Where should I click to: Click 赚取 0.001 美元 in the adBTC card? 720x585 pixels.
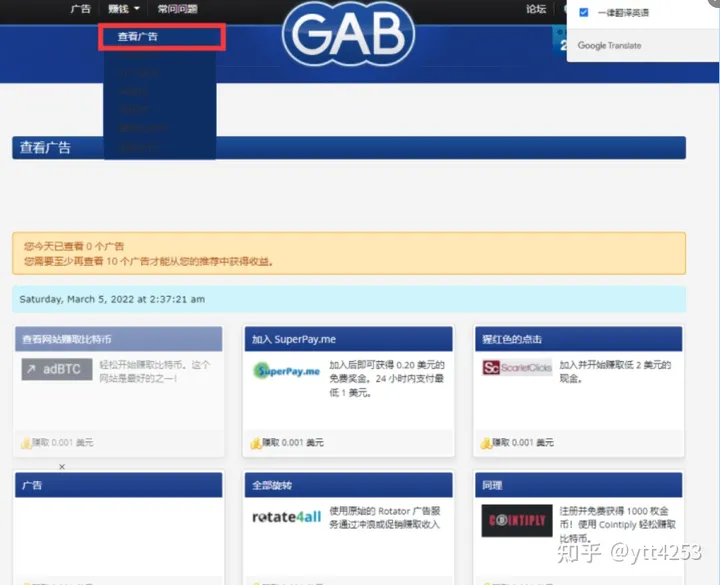[62, 443]
